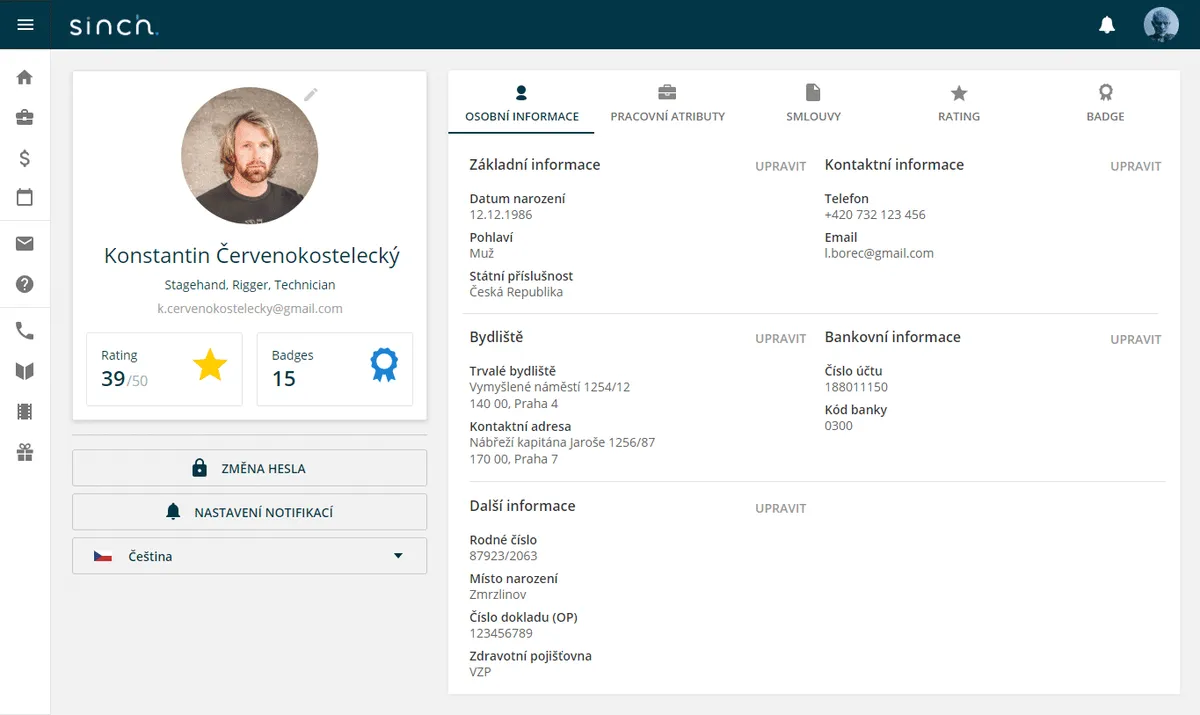The image size is (1200, 715).
Task: Open user avatar menu in header
Action: [x=1161, y=25]
